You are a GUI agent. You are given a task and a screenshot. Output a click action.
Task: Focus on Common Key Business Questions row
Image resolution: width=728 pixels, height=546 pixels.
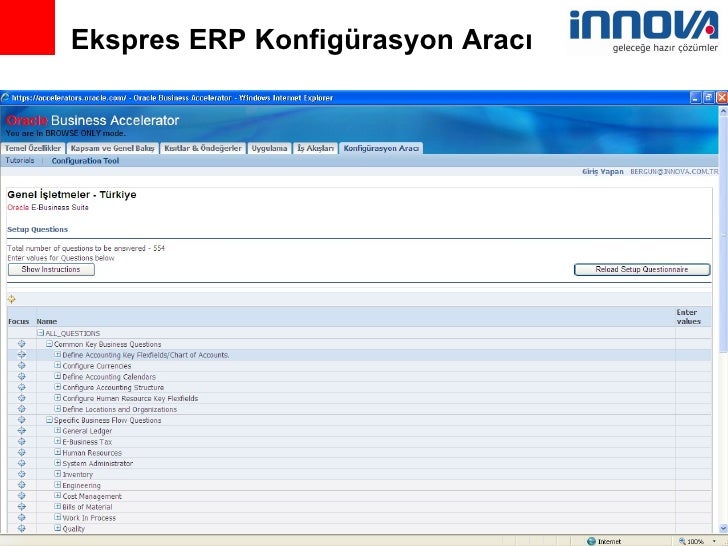point(22,344)
